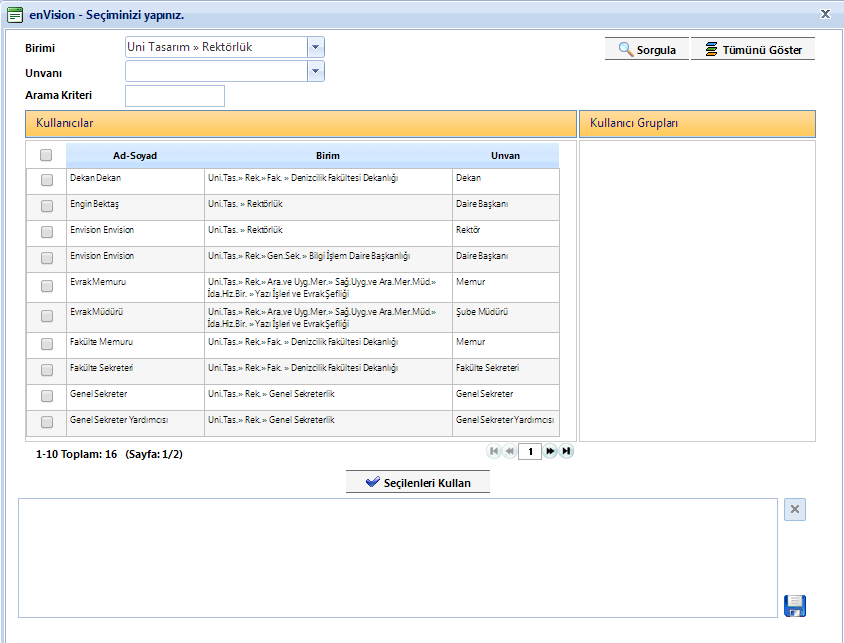The image size is (844, 643).
Task: Tick the checkbox for Evrak Müdürü
Action: click(47, 316)
